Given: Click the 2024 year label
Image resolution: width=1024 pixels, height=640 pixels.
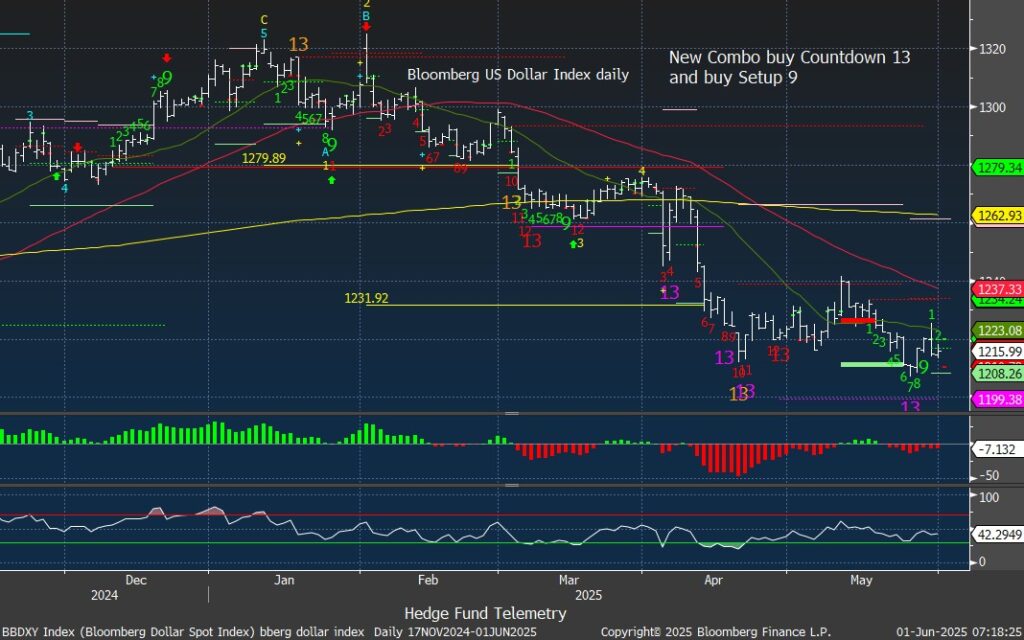Looking at the screenshot, I should [x=104, y=596].
